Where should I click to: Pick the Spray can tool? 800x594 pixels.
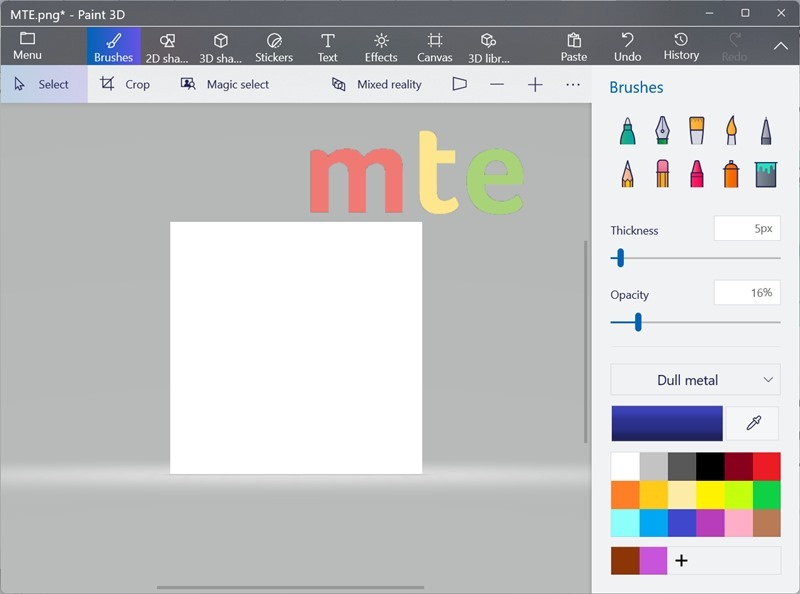coord(732,173)
